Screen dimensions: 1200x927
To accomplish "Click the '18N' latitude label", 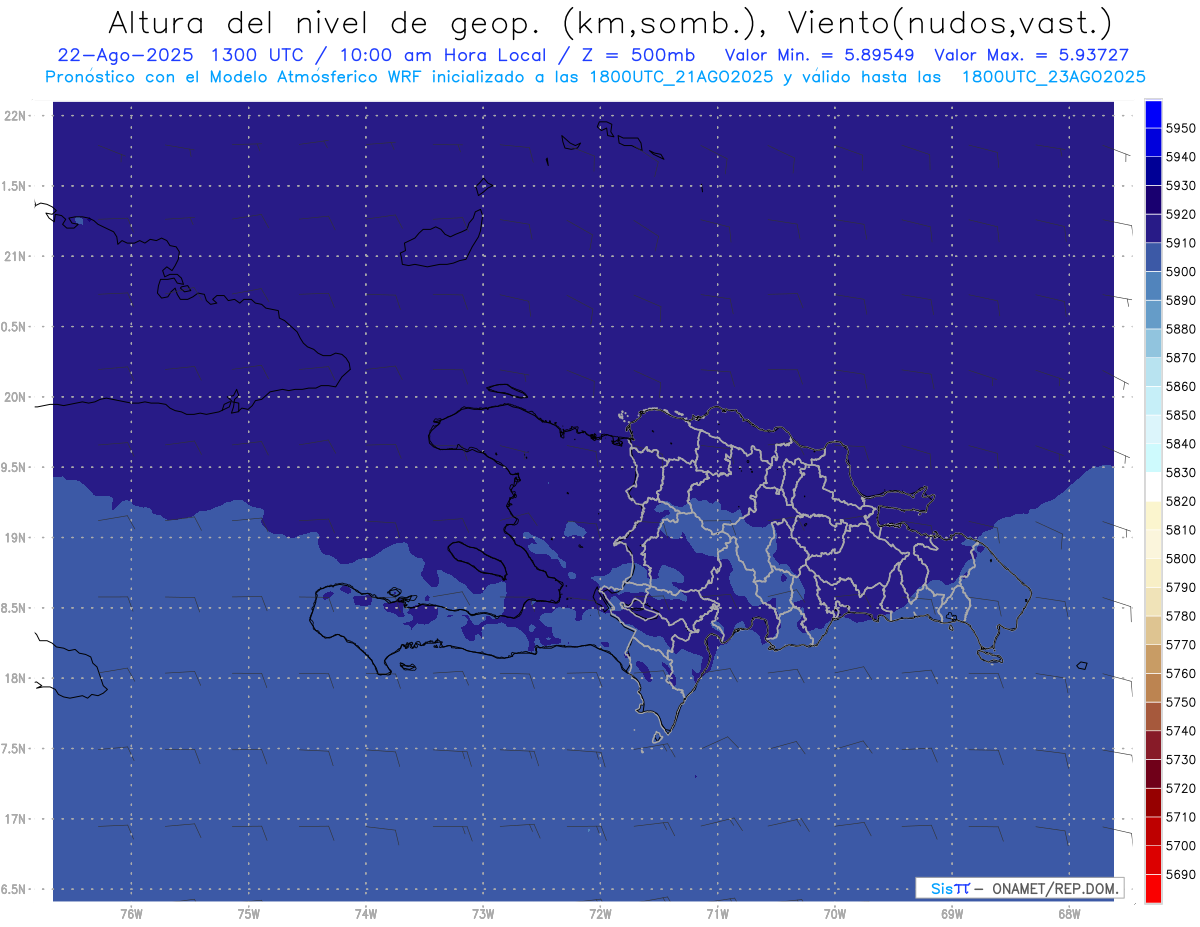I will click(x=15, y=678).
